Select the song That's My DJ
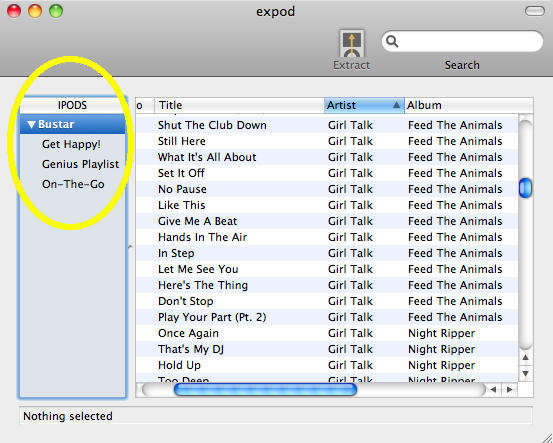Image resolution: width=553 pixels, height=443 pixels. tap(191, 350)
